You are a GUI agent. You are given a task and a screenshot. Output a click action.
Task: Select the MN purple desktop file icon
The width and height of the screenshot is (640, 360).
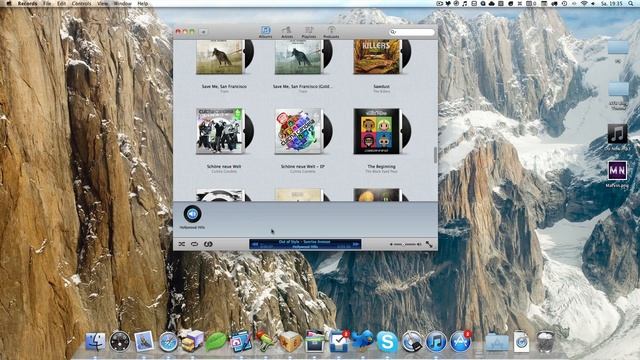tap(617, 171)
